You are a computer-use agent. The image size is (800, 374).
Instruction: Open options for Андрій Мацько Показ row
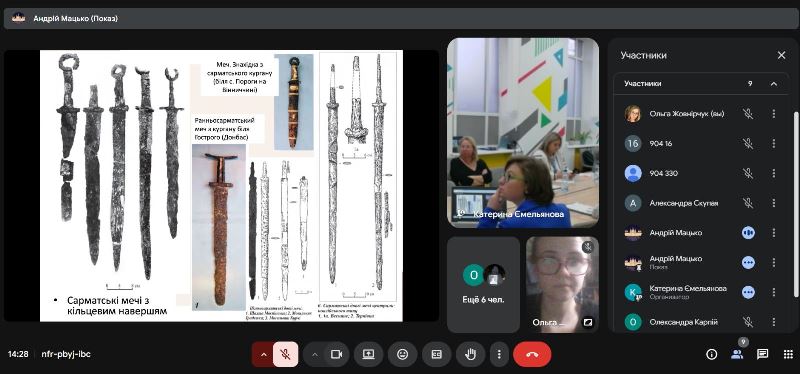point(773,262)
